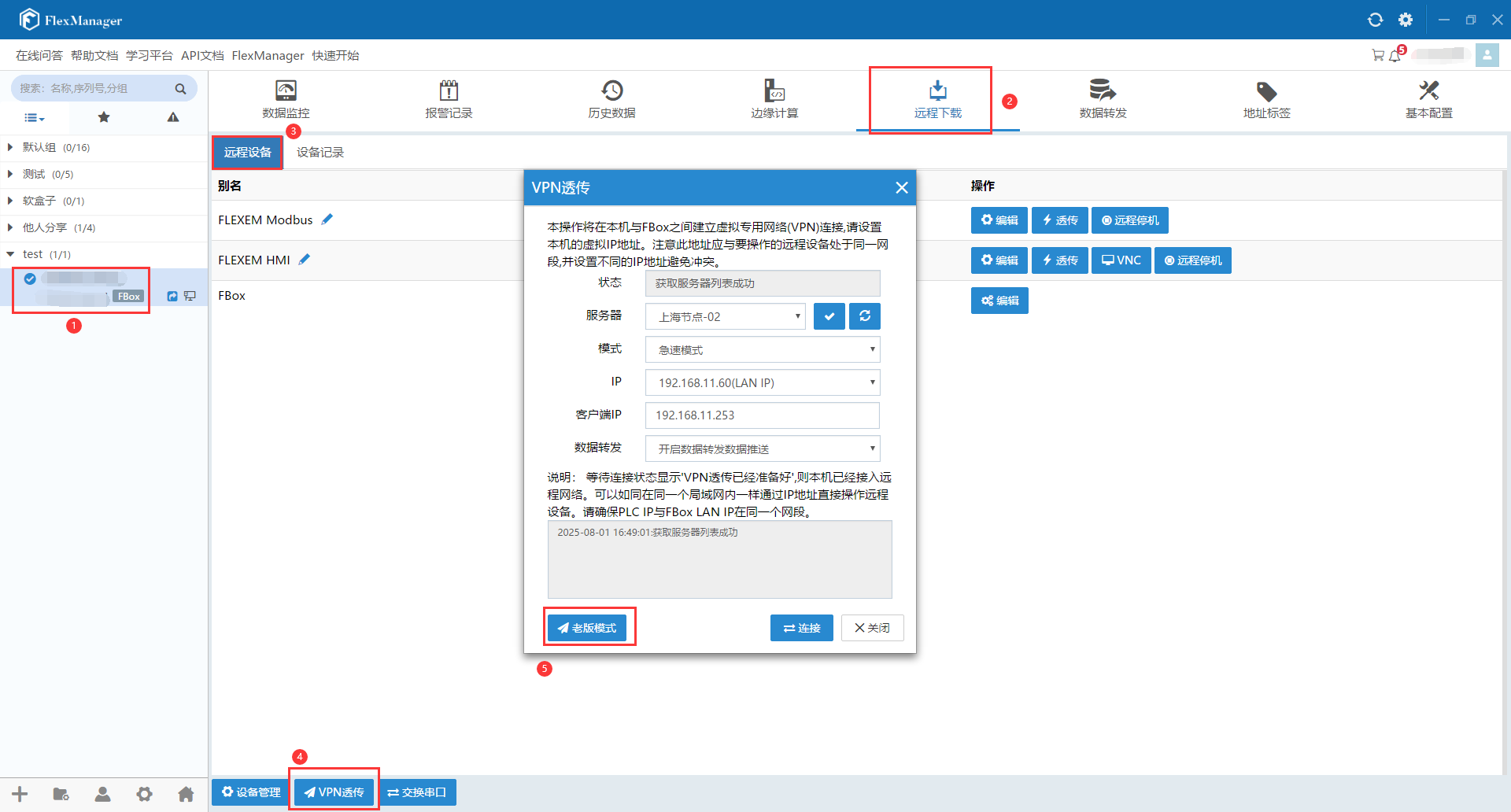
Task: Show alarms with the warning triangle filter
Action: (173, 117)
